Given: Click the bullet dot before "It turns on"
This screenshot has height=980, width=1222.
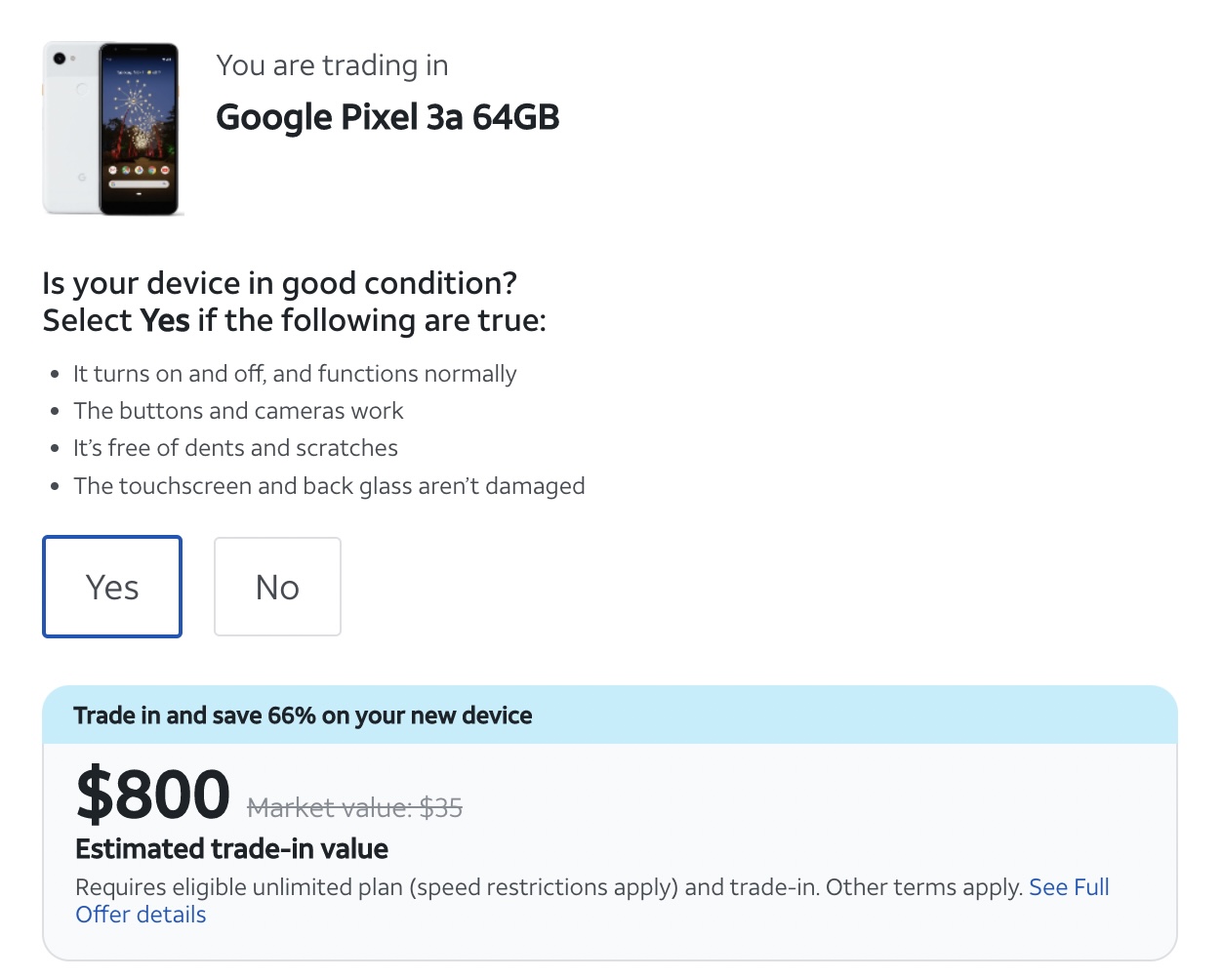Looking at the screenshot, I should [55, 375].
